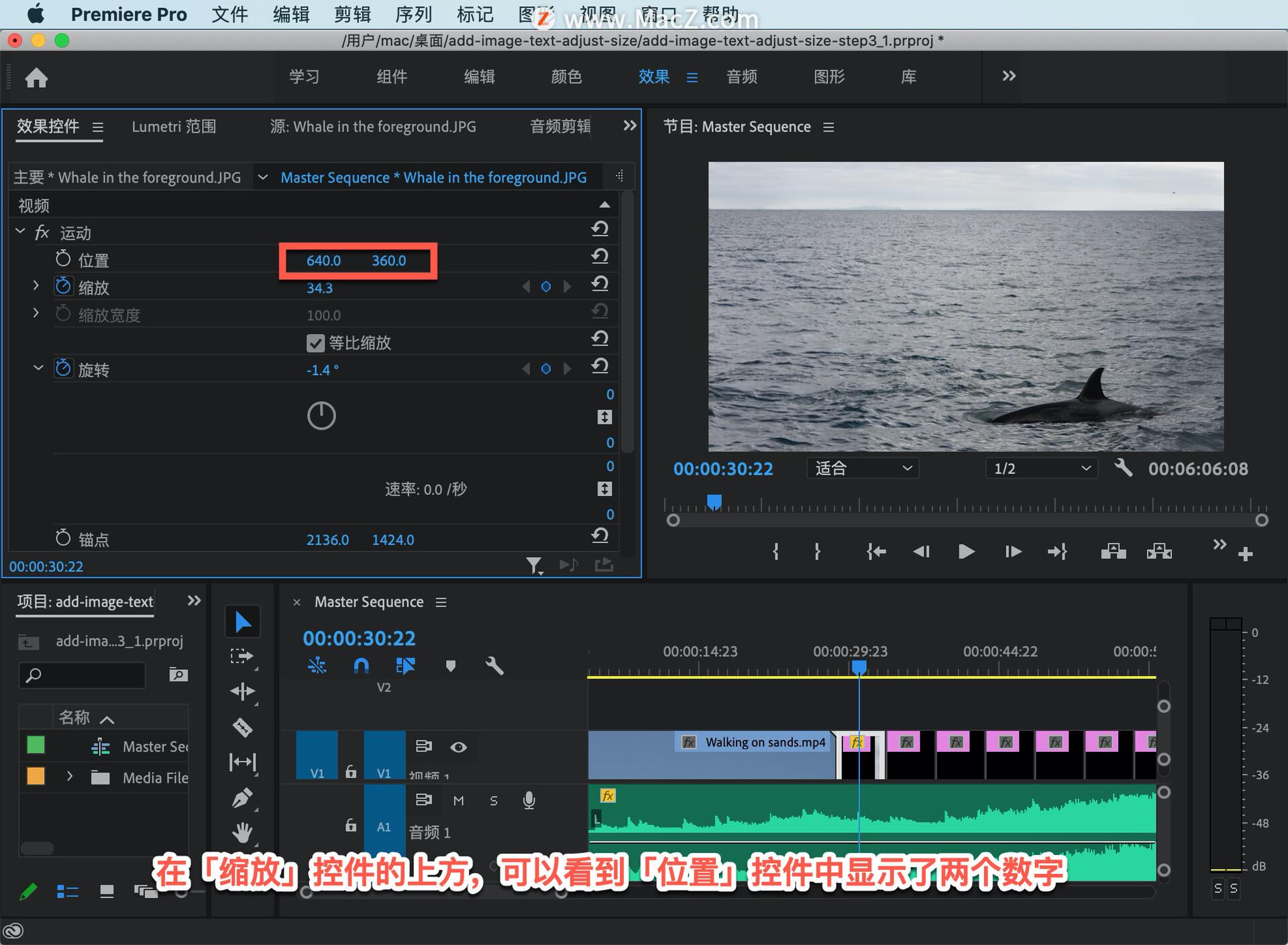
Task: Click the voice-over record microphone on A1
Action: [x=529, y=800]
